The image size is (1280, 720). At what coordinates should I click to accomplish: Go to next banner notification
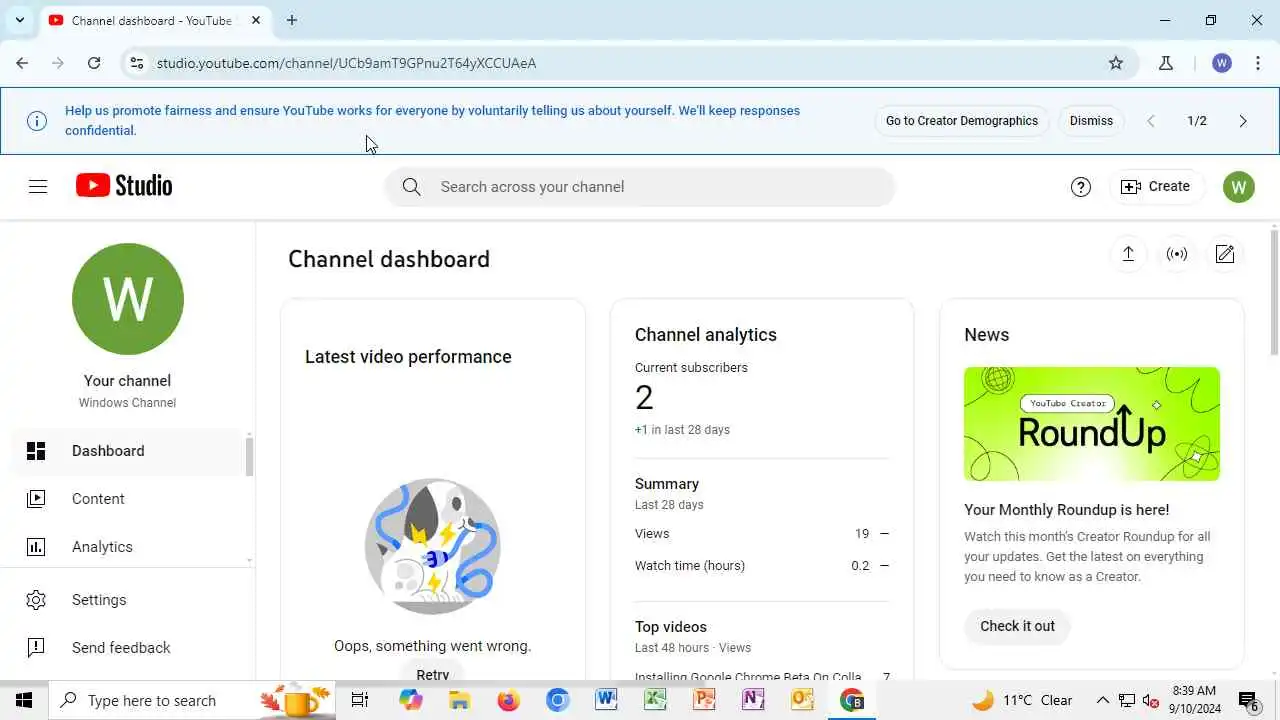(x=1243, y=121)
